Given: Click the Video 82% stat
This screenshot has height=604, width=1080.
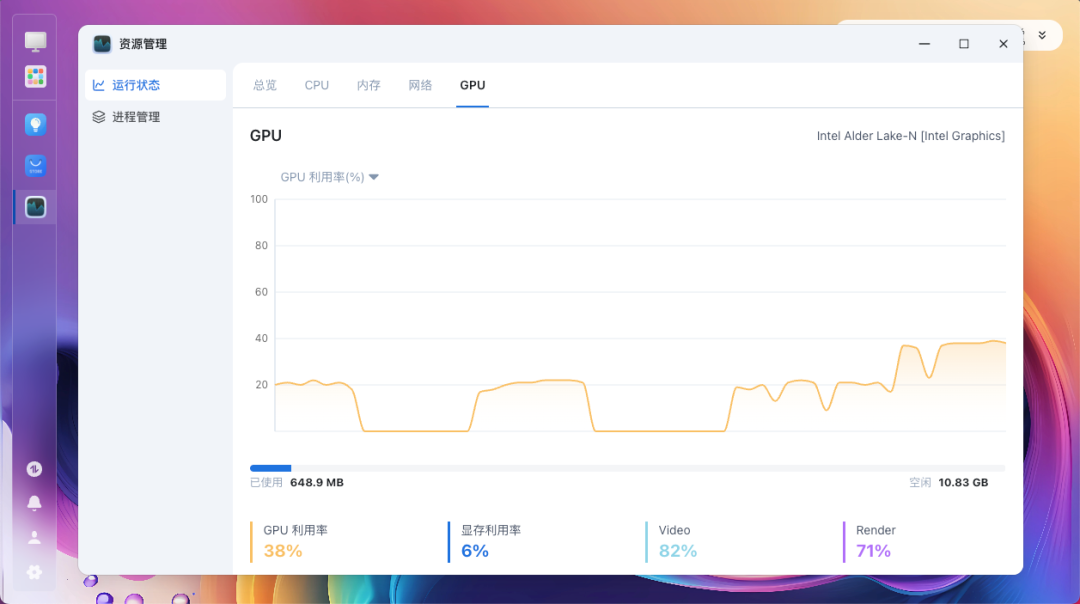Looking at the screenshot, I should point(677,541).
